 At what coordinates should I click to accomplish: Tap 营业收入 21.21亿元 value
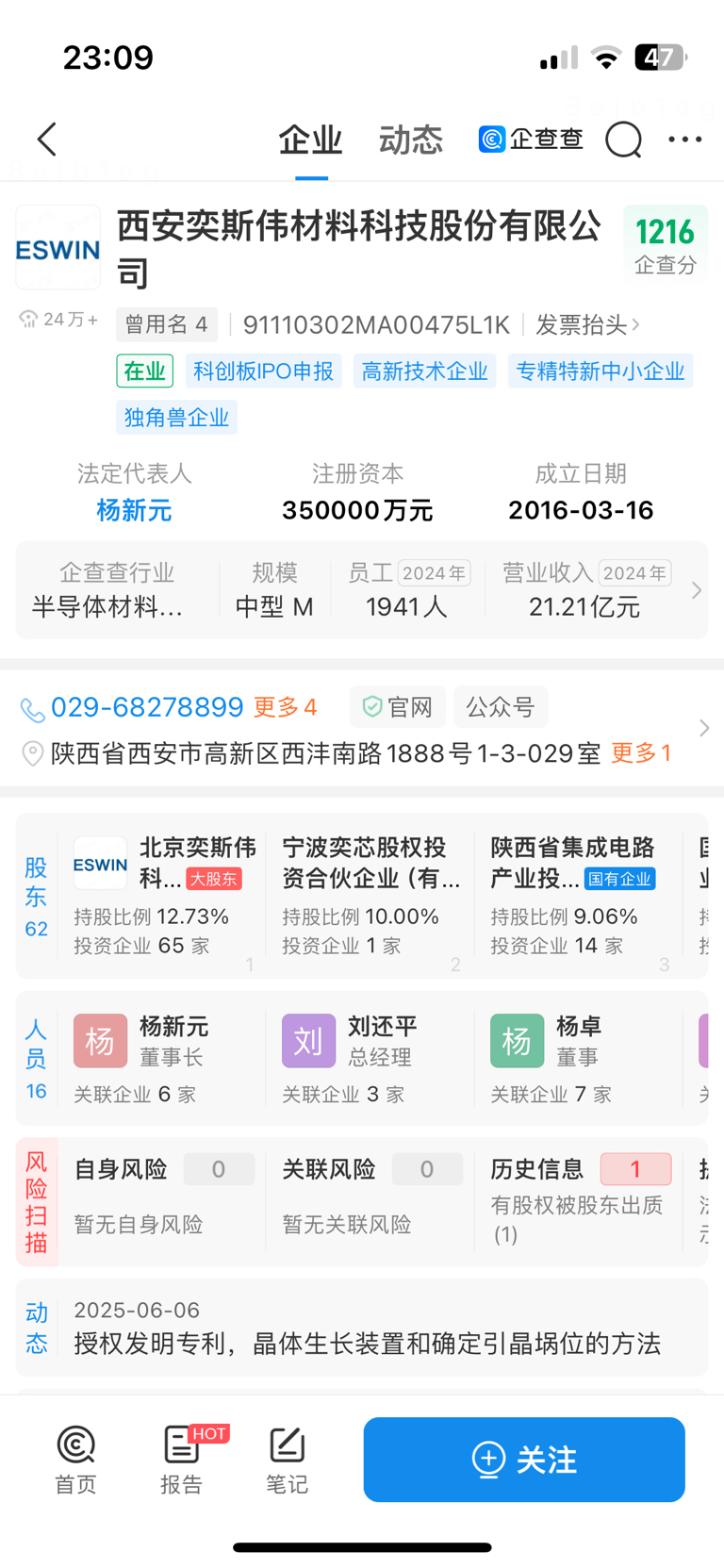pyautogui.click(x=584, y=606)
